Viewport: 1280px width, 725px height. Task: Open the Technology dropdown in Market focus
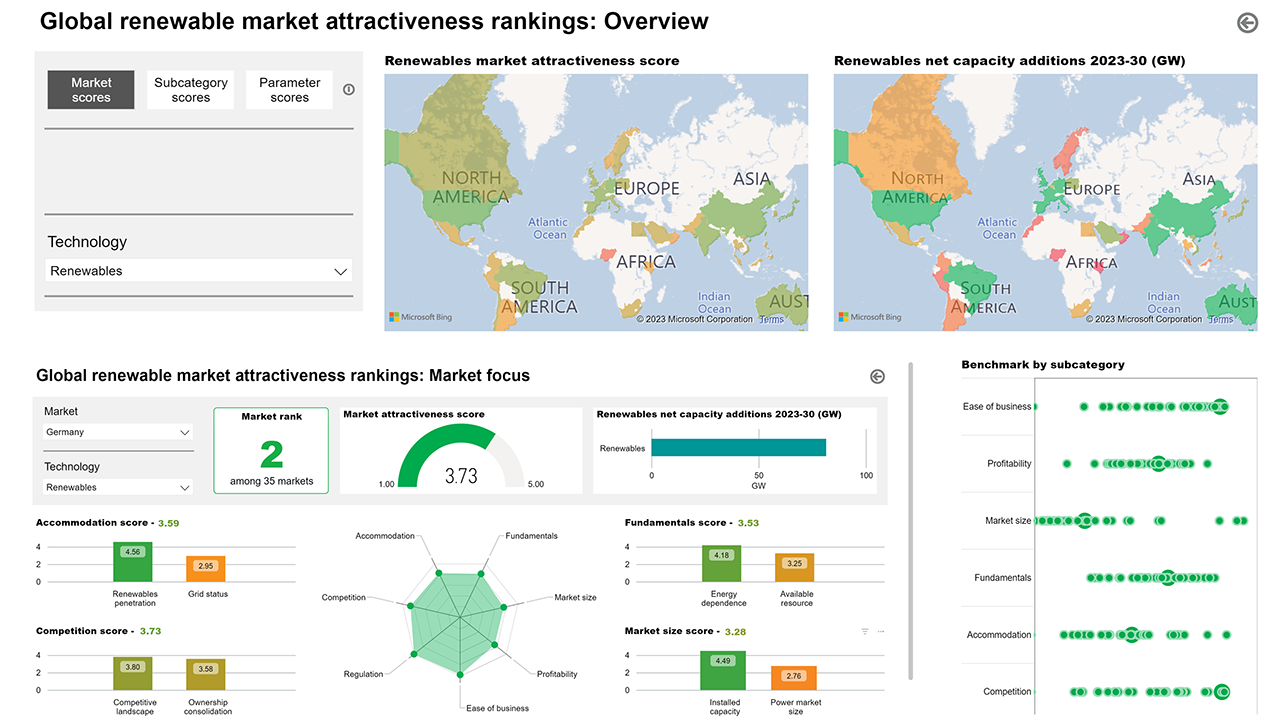(118, 487)
